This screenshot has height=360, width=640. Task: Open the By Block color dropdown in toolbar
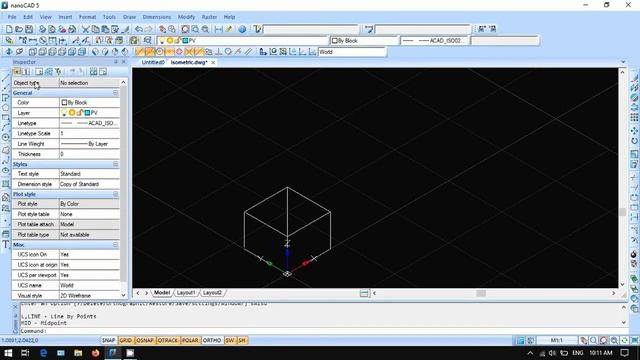[364, 40]
